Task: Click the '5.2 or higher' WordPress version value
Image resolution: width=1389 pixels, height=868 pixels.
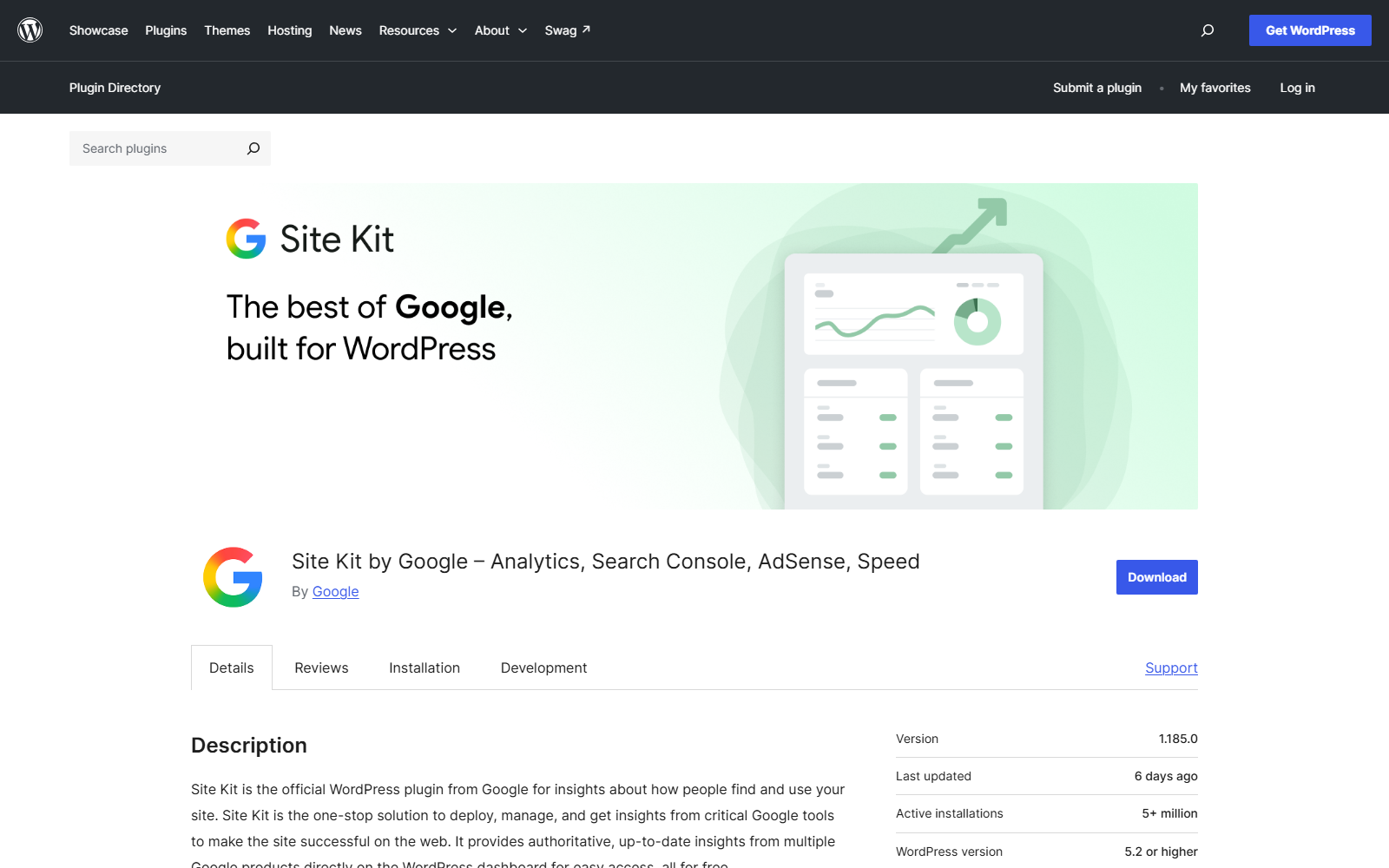Action: 1161,852
